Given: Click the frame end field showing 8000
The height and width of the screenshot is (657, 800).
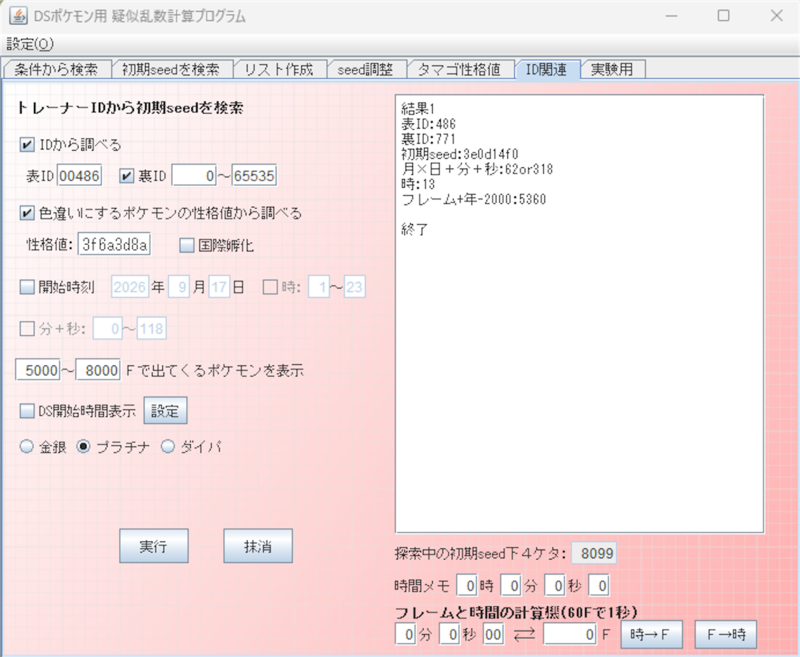Looking at the screenshot, I should click(98, 370).
